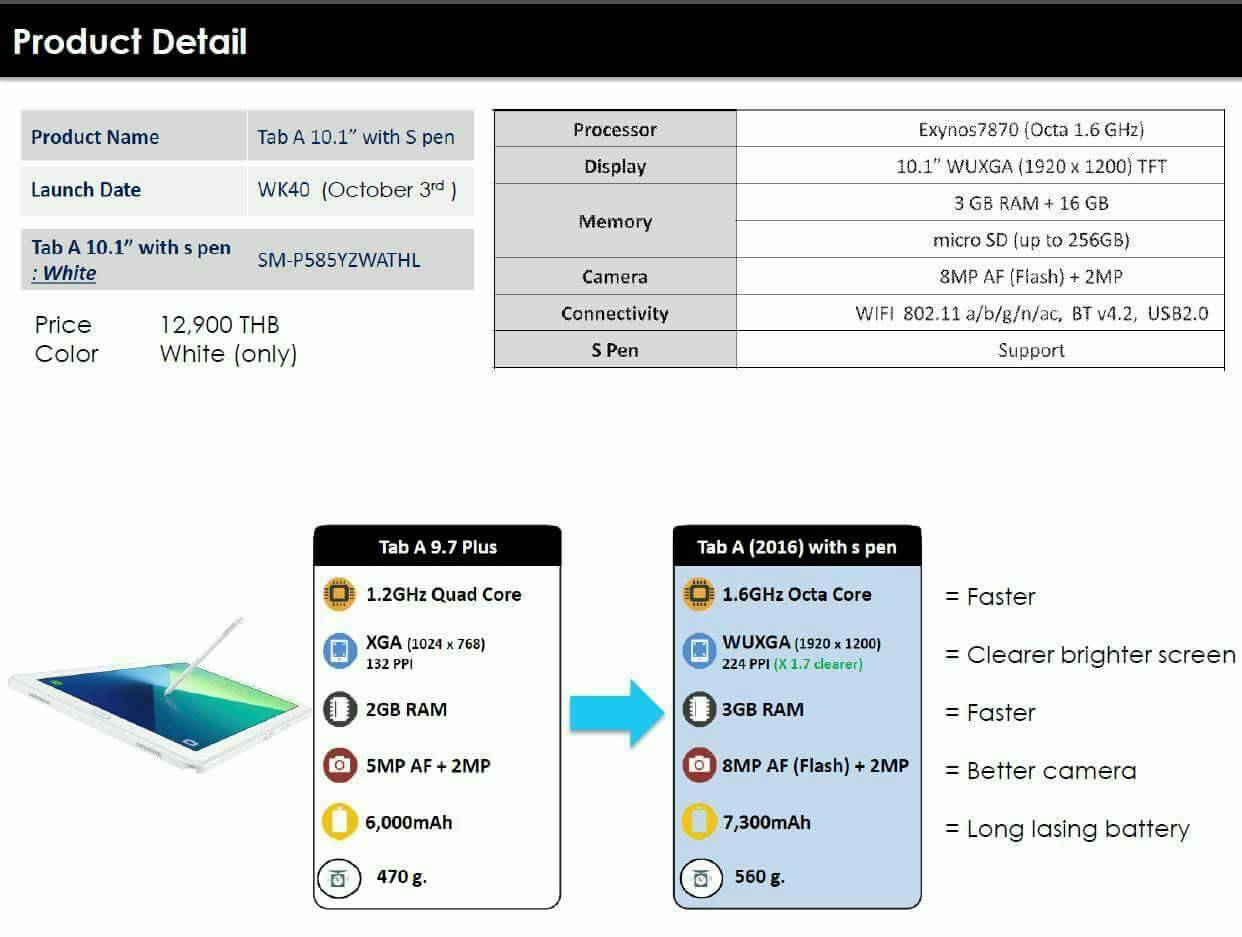1242x937 pixels.
Task: Click the "Price" label
Action: [63, 325]
